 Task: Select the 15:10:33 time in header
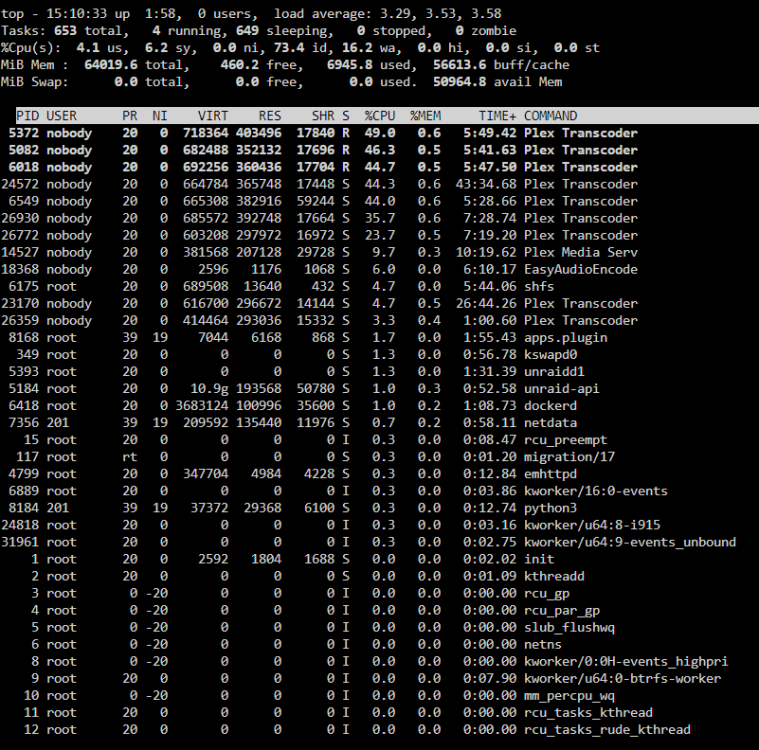pyautogui.click(x=76, y=14)
